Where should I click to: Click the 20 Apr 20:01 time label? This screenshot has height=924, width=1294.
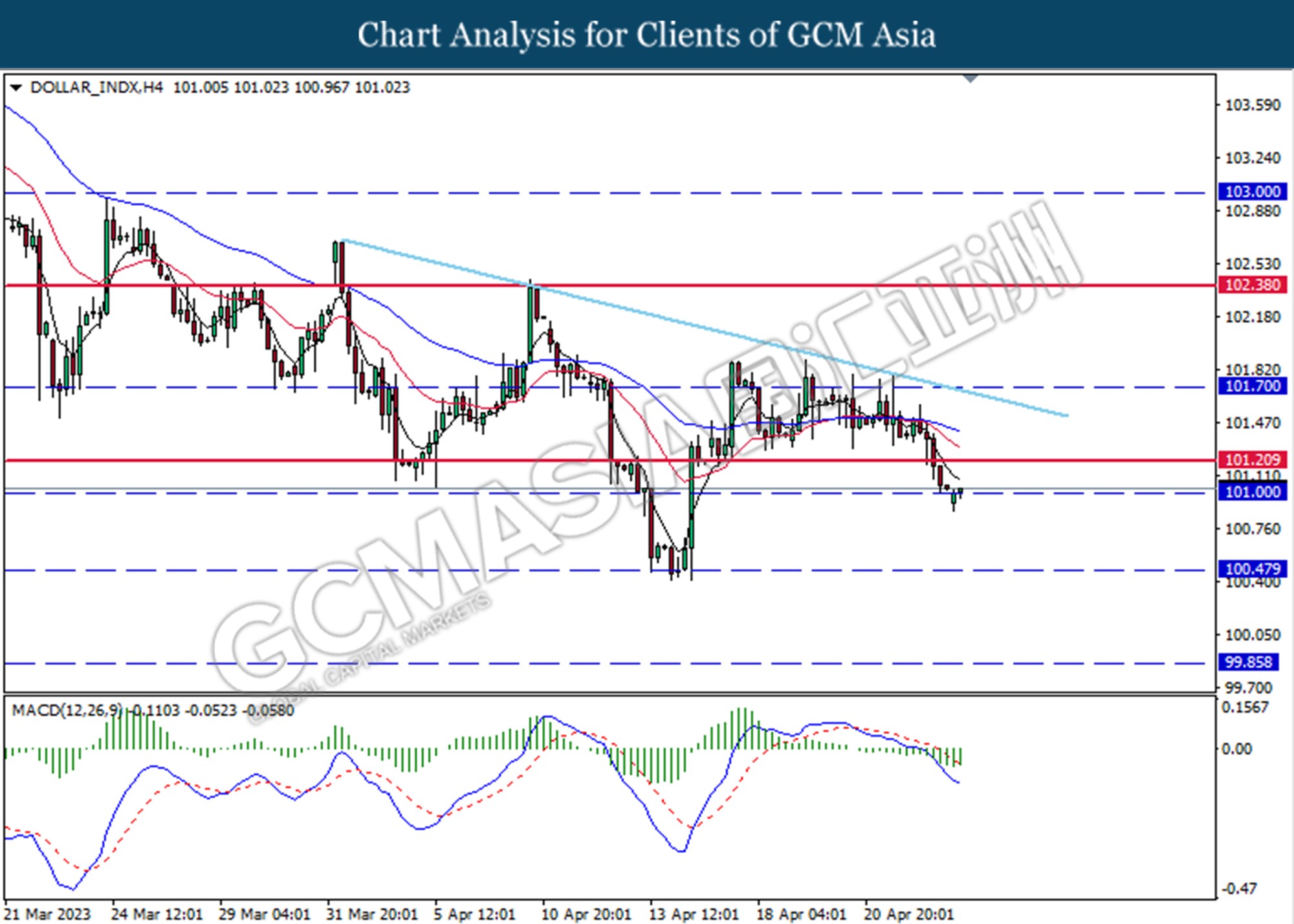click(909, 914)
